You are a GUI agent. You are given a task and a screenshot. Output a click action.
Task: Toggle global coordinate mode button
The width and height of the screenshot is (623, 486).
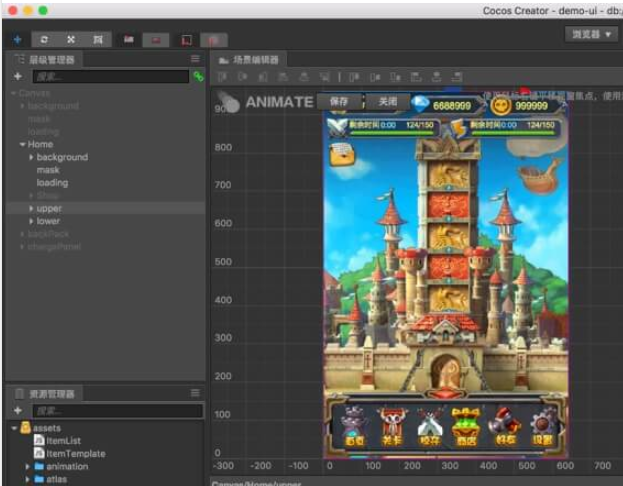(x=213, y=40)
